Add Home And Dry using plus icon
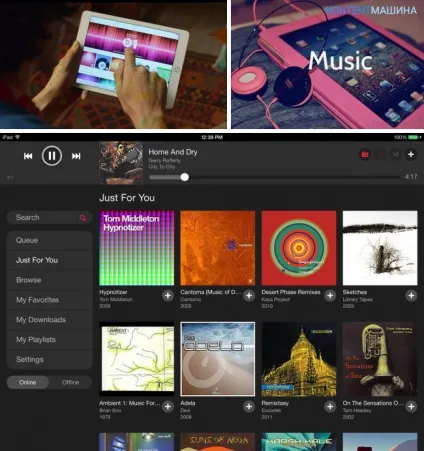 click(411, 154)
